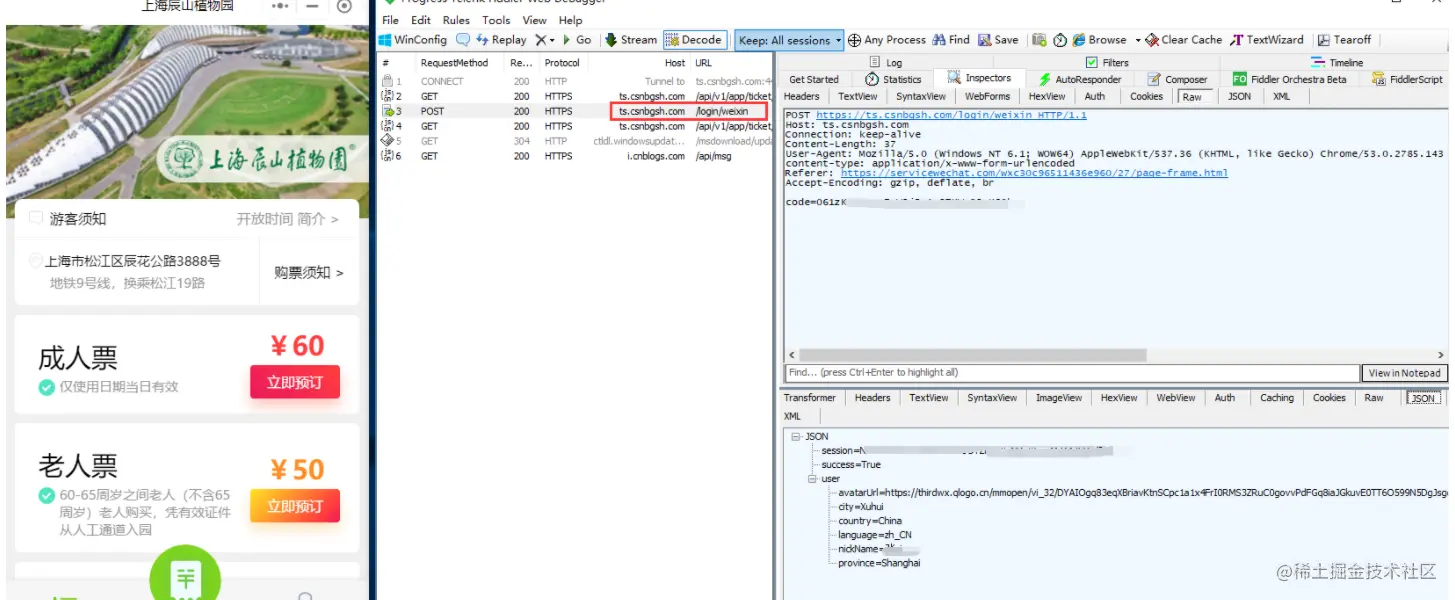Select session 6 i.cnblogs.com /api/msg row
Image resolution: width=1455 pixels, height=600 pixels.
(x=575, y=156)
